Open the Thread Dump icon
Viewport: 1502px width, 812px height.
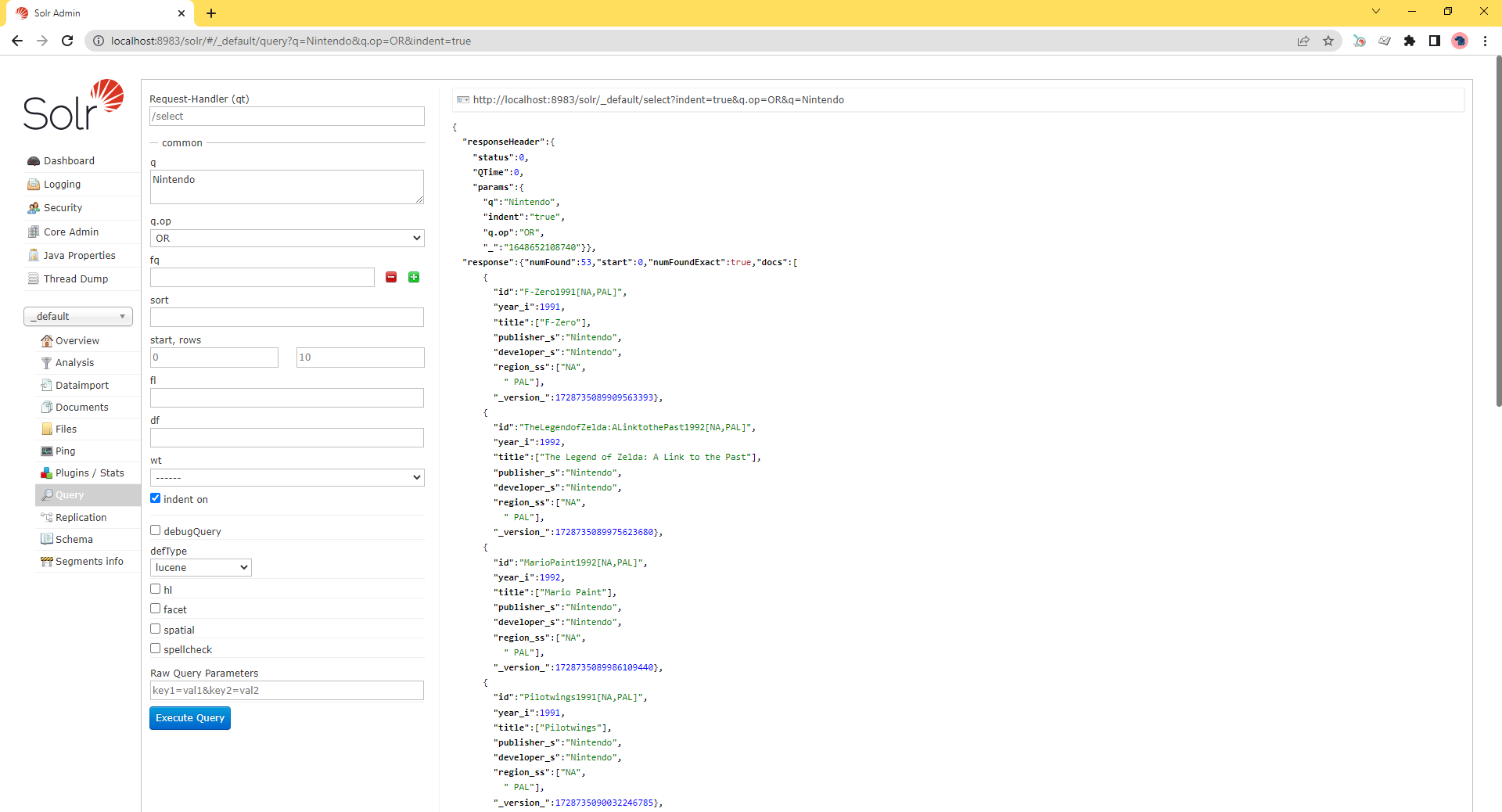pyautogui.click(x=33, y=278)
